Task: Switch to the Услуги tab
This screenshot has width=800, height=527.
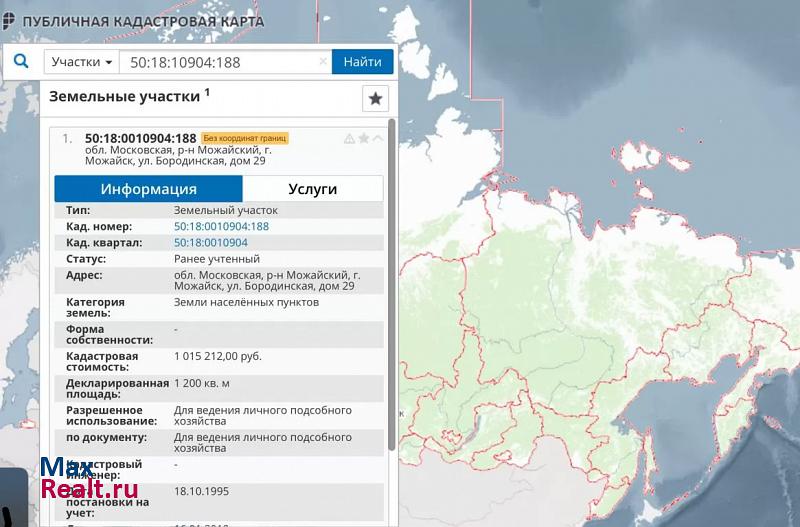Action: click(312, 189)
